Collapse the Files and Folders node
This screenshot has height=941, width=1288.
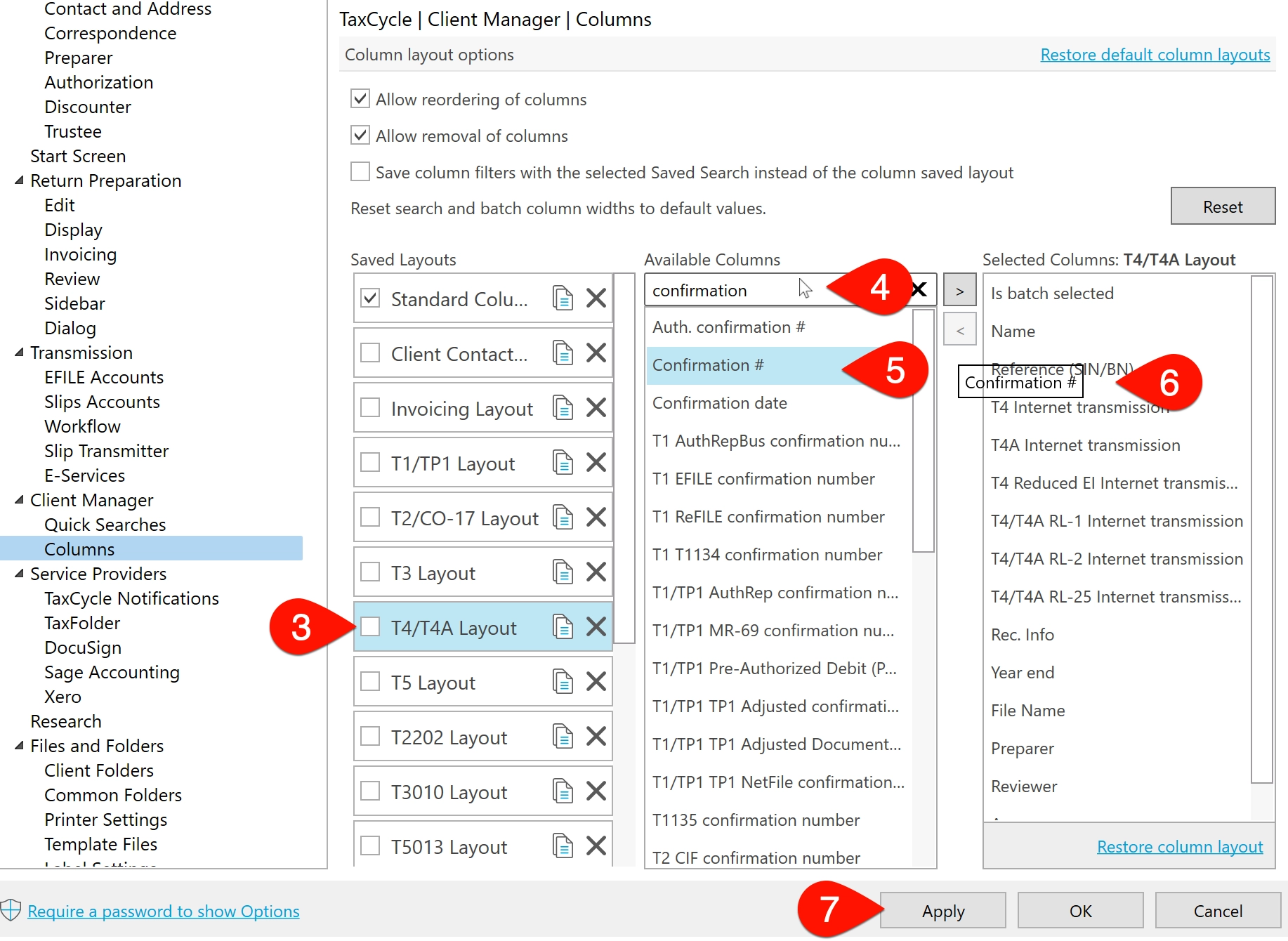click(x=19, y=746)
